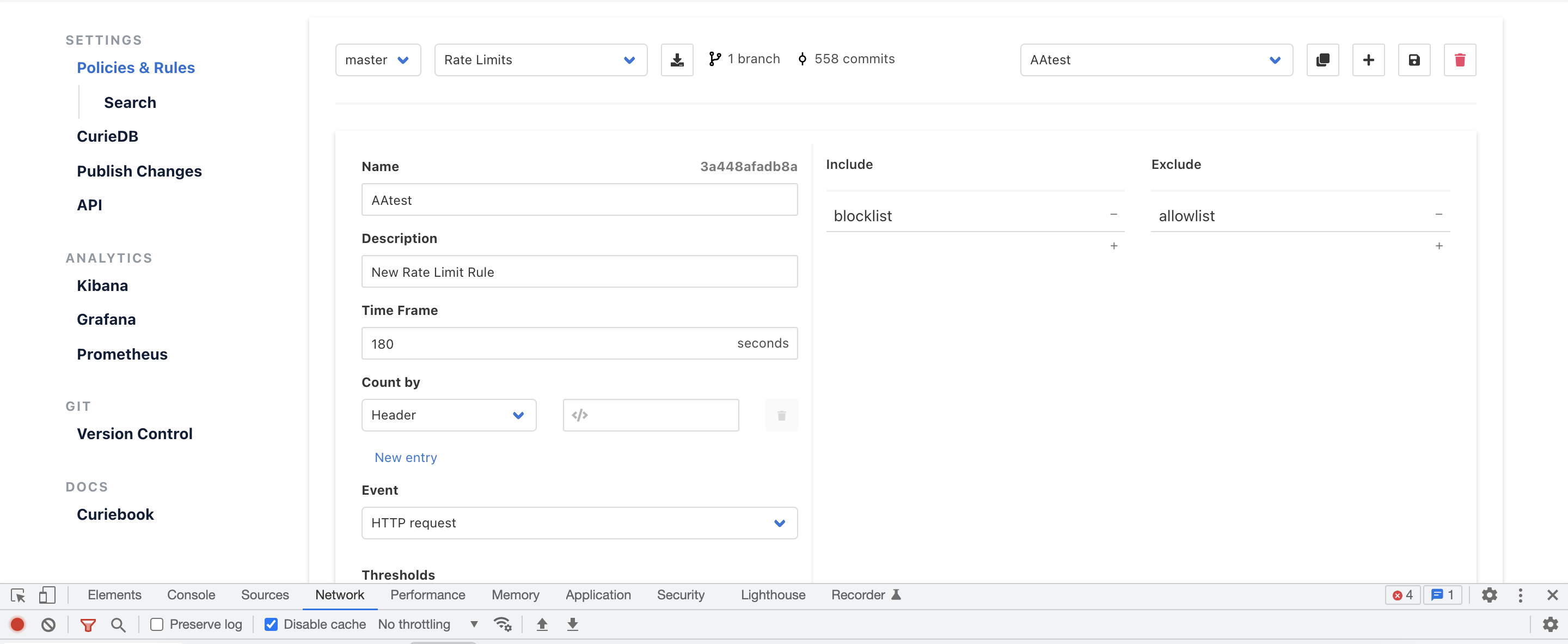The width and height of the screenshot is (1568, 644).
Task: Expand the Rate Limits document type dropdown
Action: [540, 60]
